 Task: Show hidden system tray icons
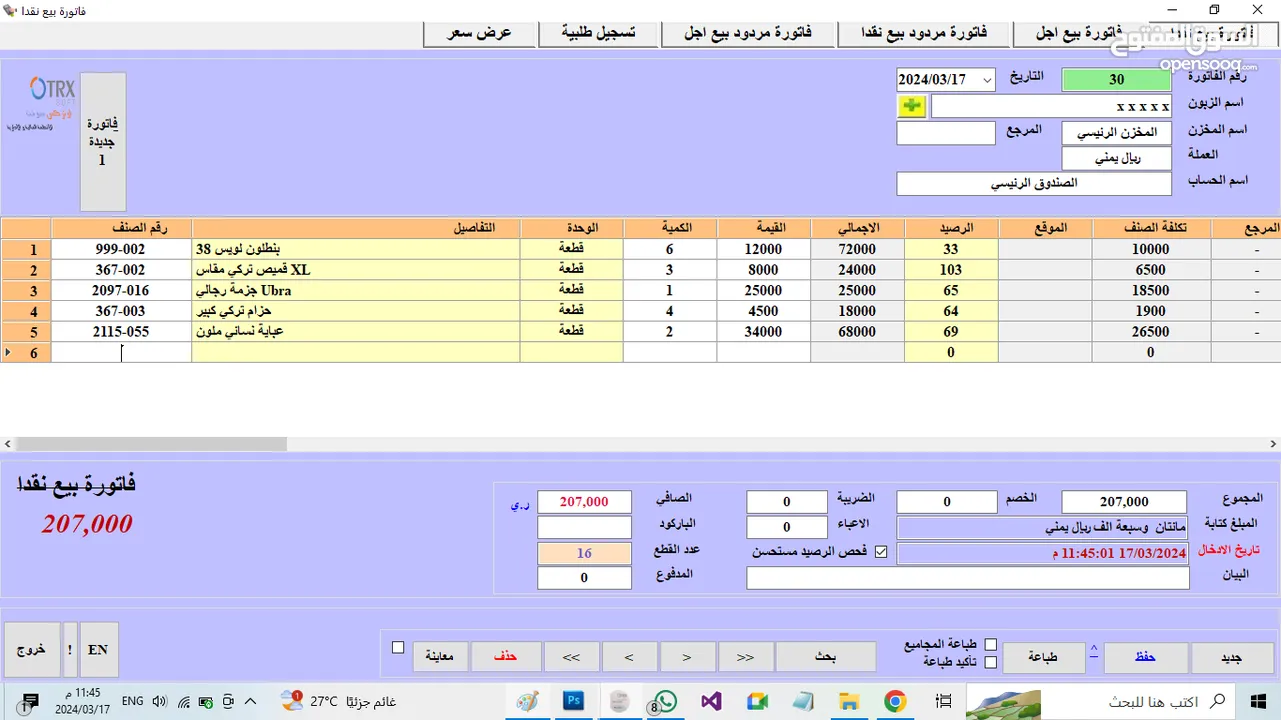(250, 701)
